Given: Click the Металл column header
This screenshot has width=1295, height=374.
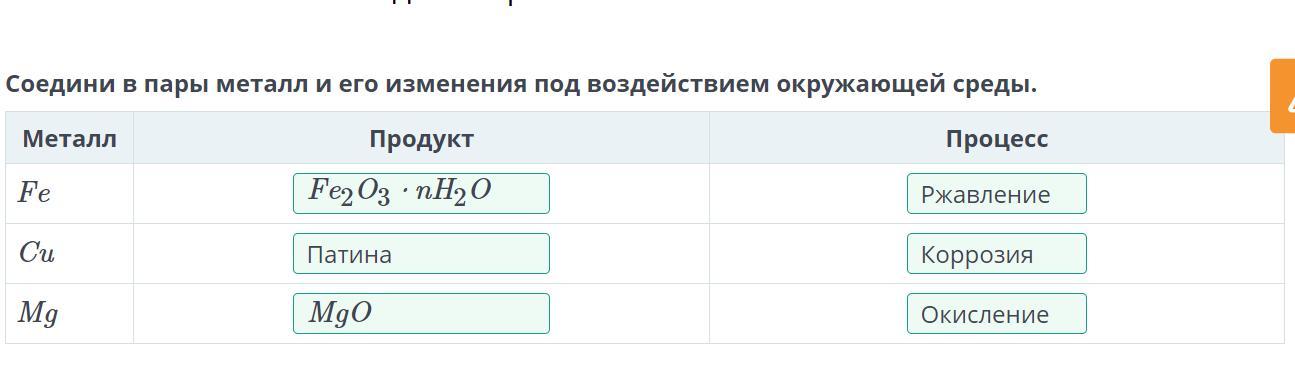Looking at the screenshot, I should 69,138.
